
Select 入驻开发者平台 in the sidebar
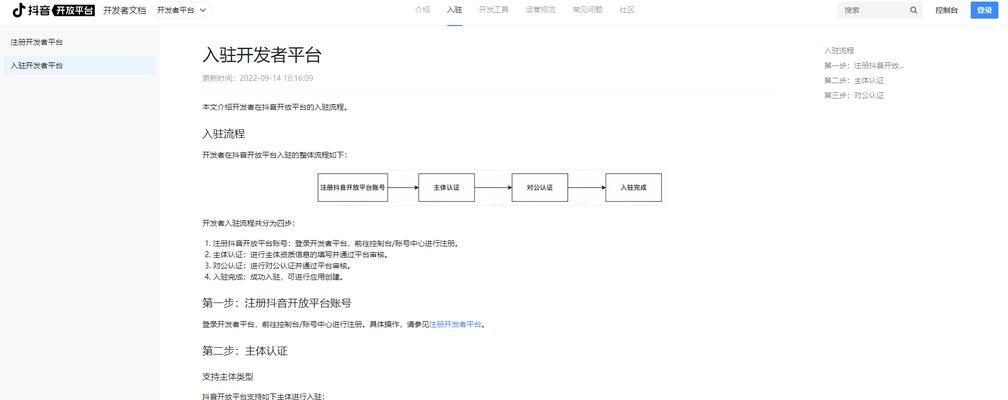(x=78, y=66)
